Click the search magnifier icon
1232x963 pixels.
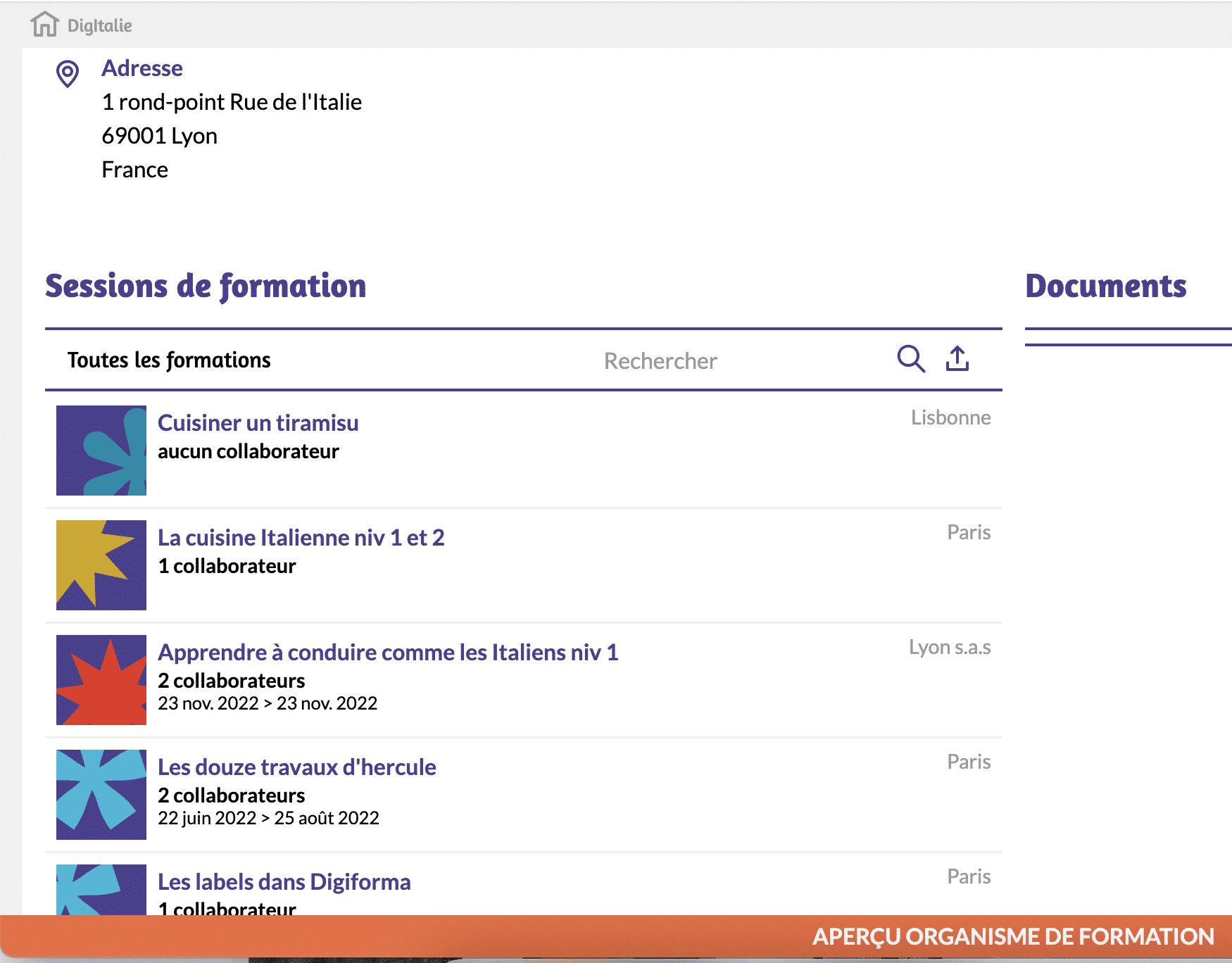(911, 359)
